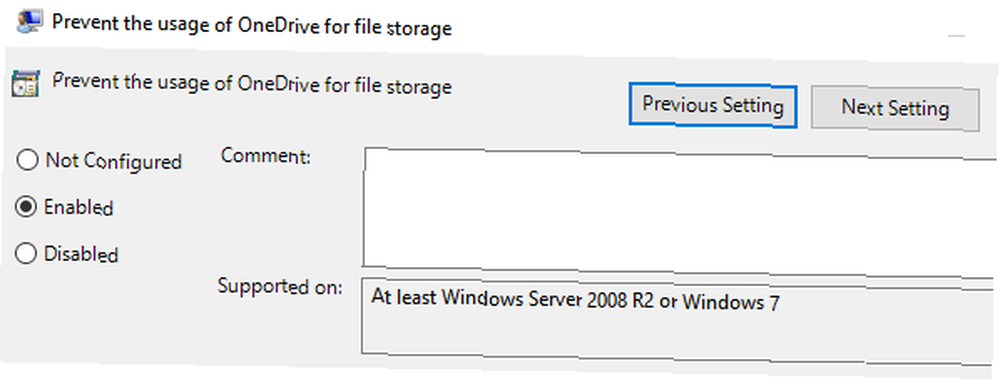Click the word 'Windows 7' in supported text
Screen dimensions: 1000x381
click(x=731, y=302)
